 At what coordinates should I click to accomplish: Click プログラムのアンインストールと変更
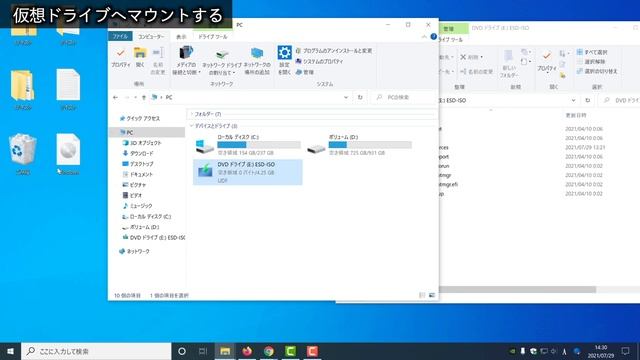333,51
